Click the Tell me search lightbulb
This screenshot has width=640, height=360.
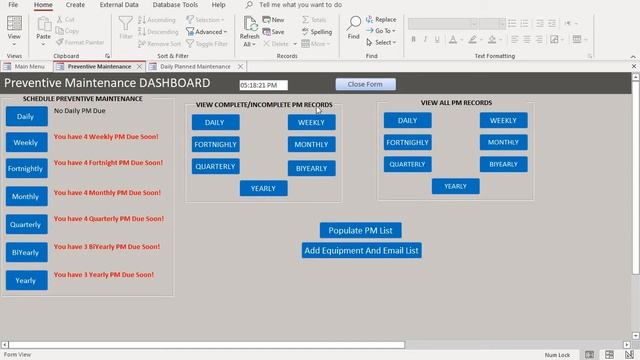249,5
